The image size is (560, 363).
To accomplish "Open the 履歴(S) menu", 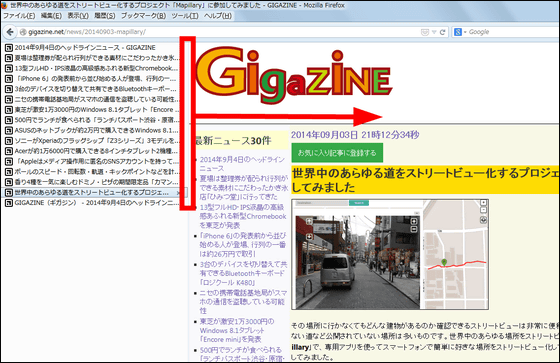I will point(105,16).
